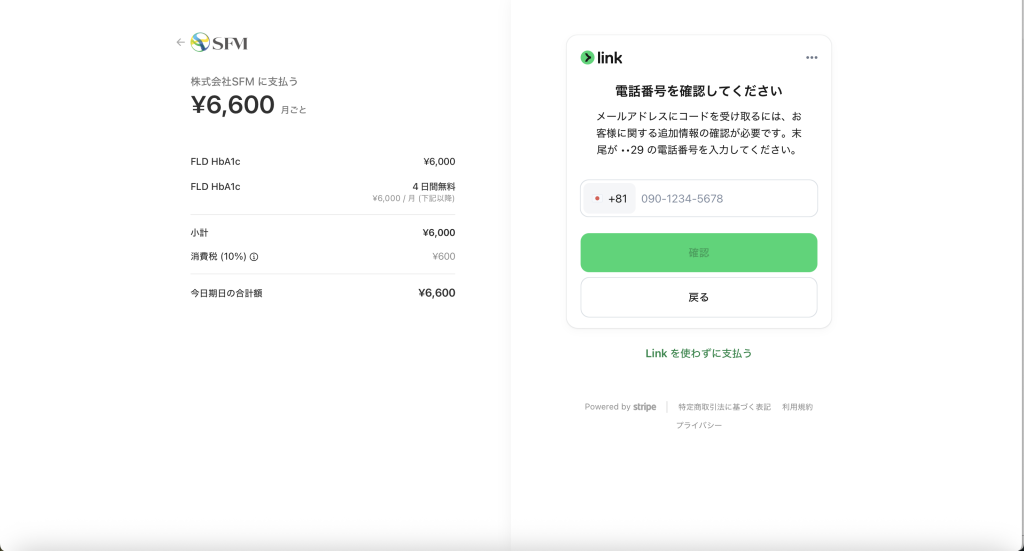The image size is (1024, 551).
Task: Click the SFM company logo
Action: click(219, 43)
